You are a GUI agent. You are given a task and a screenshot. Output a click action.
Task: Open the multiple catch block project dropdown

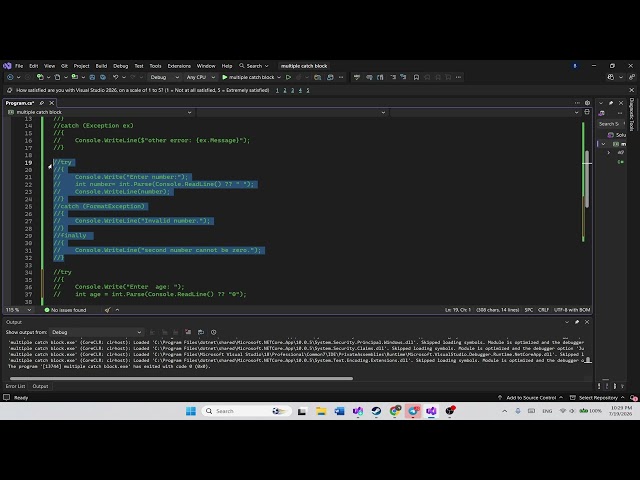100,112
